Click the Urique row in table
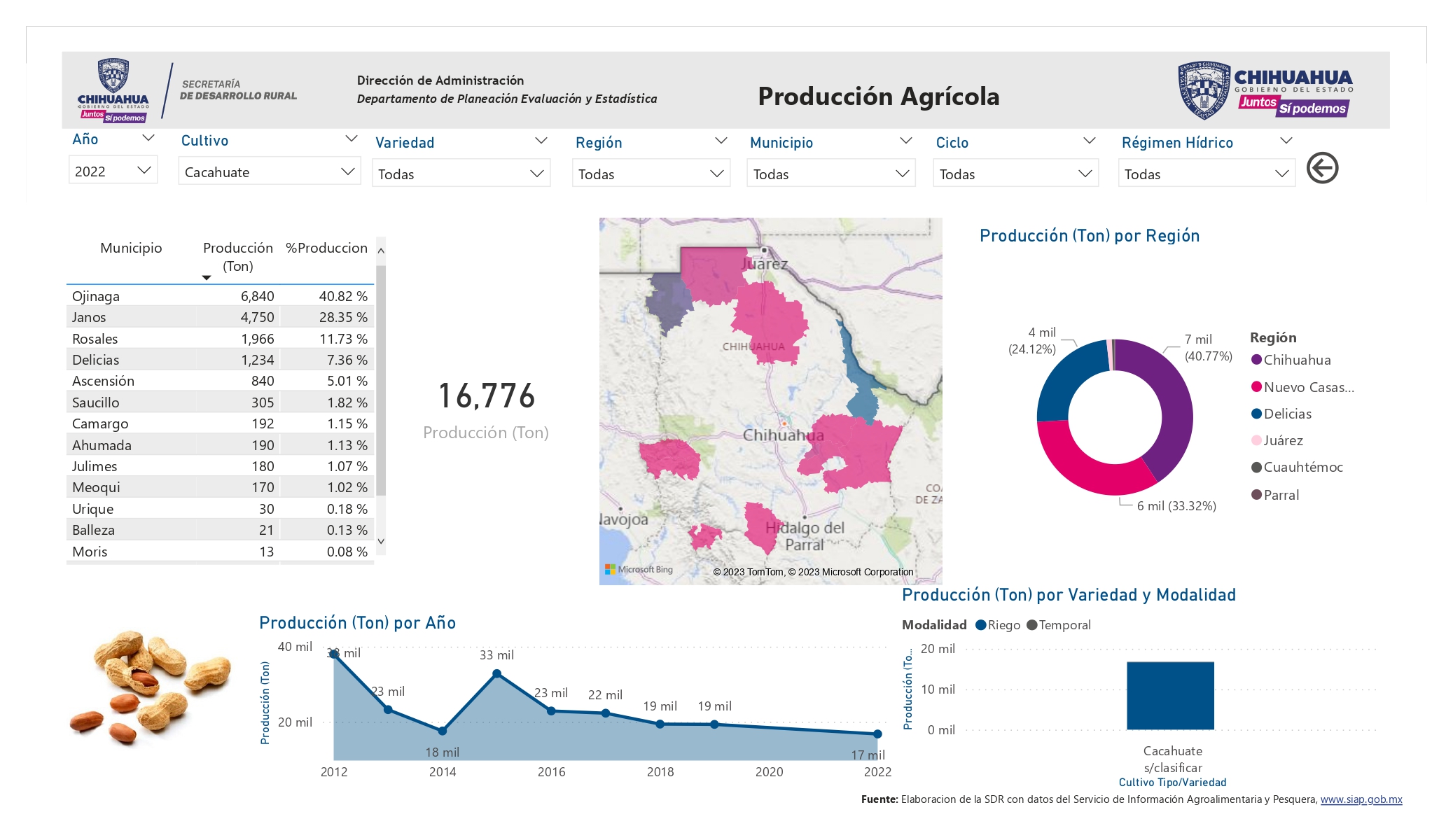This screenshot has width=1453, height=840. point(220,509)
